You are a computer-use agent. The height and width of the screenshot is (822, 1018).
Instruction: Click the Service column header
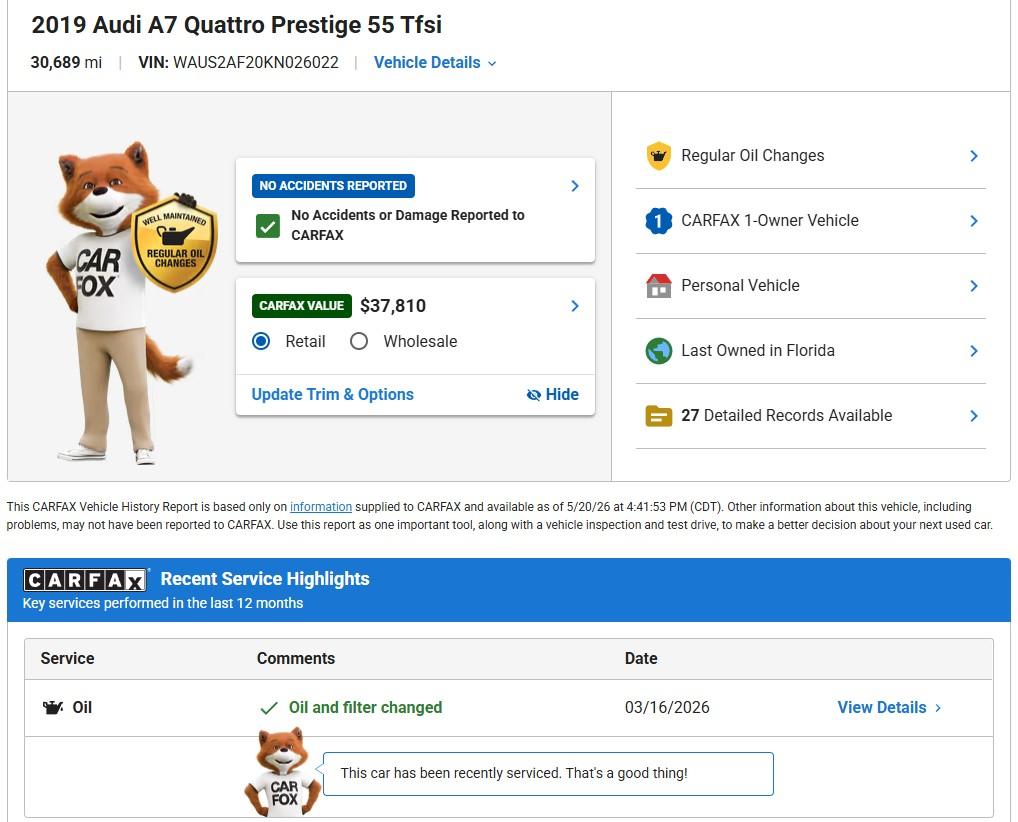click(x=68, y=658)
